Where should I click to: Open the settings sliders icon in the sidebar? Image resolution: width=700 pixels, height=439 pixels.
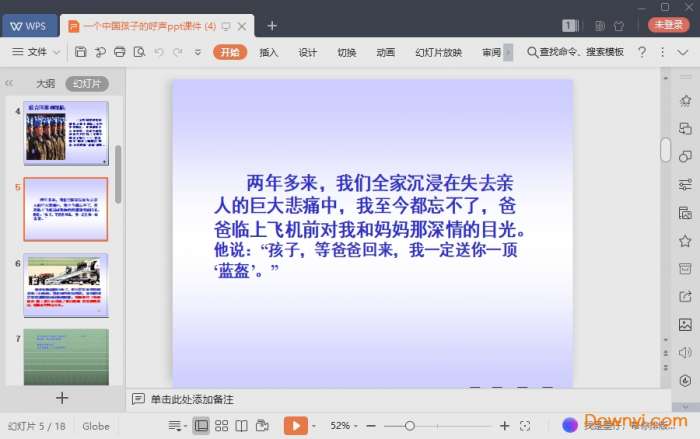point(685,184)
